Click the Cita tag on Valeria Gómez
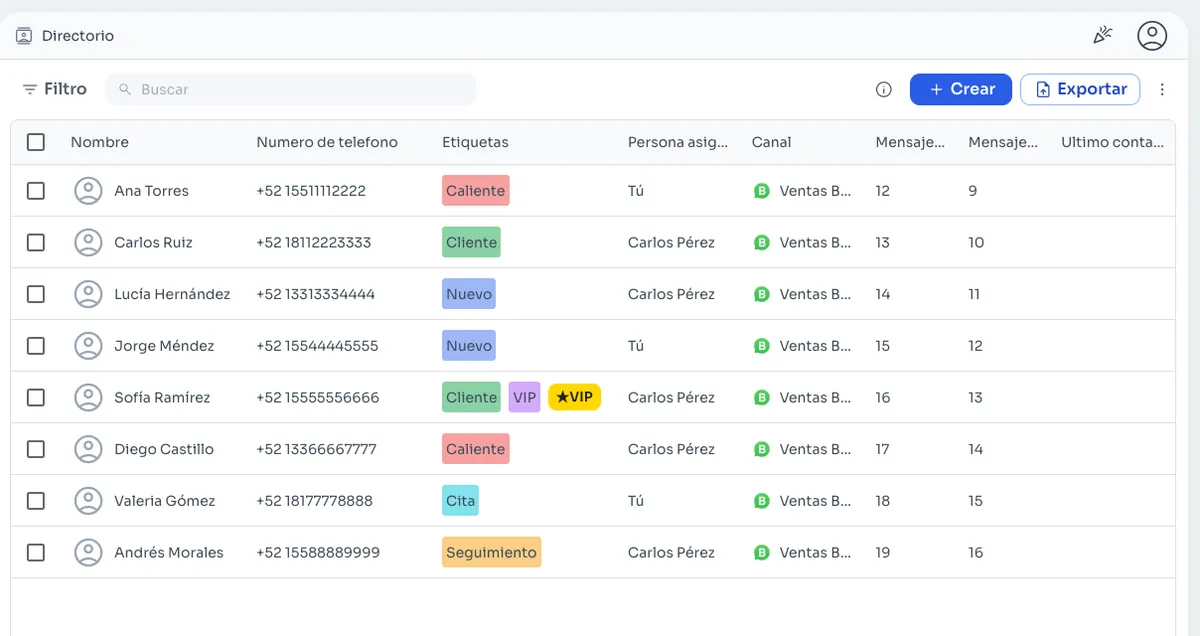 pos(460,501)
